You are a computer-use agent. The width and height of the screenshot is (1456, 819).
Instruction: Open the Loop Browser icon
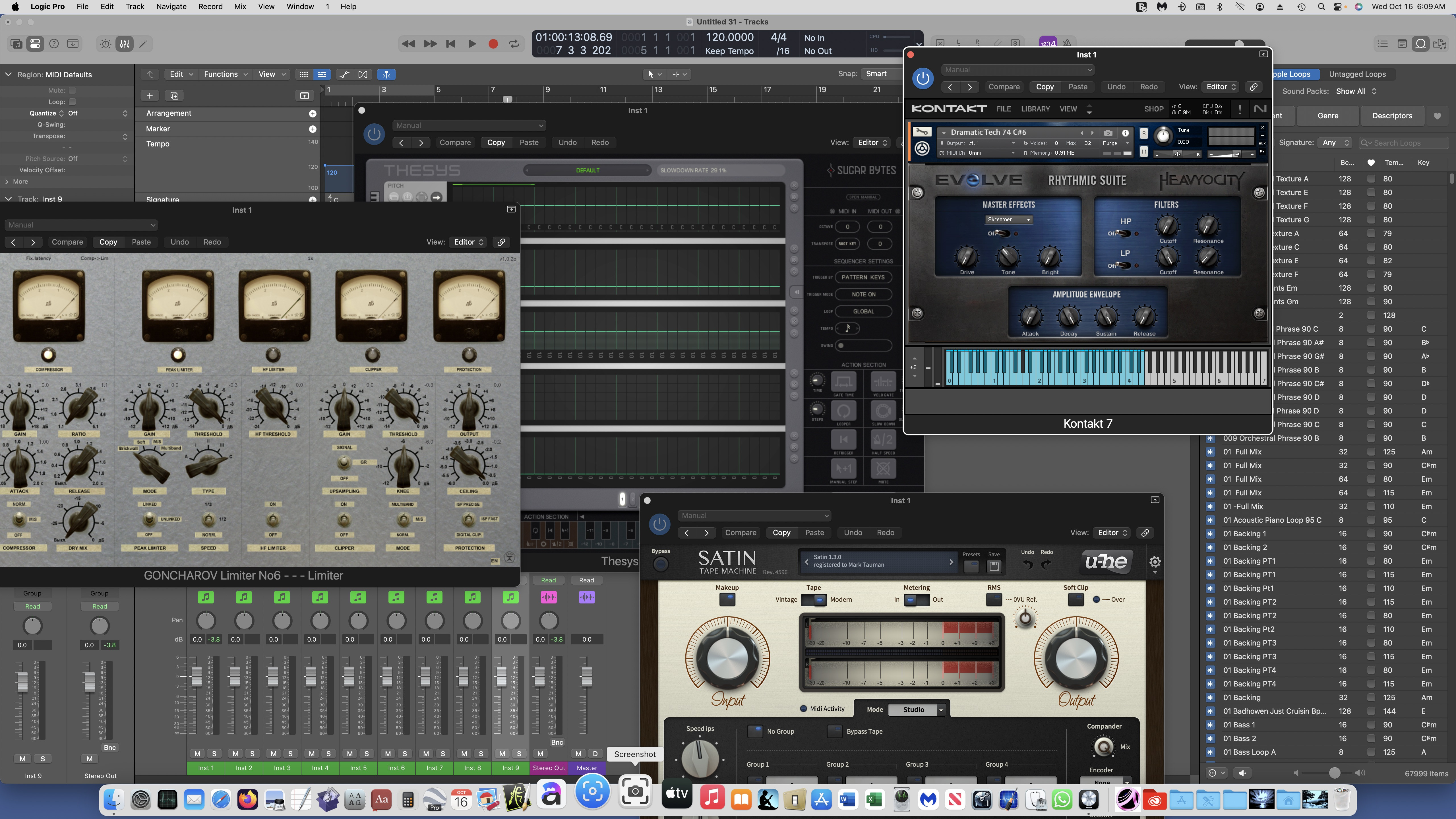coord(1420,44)
